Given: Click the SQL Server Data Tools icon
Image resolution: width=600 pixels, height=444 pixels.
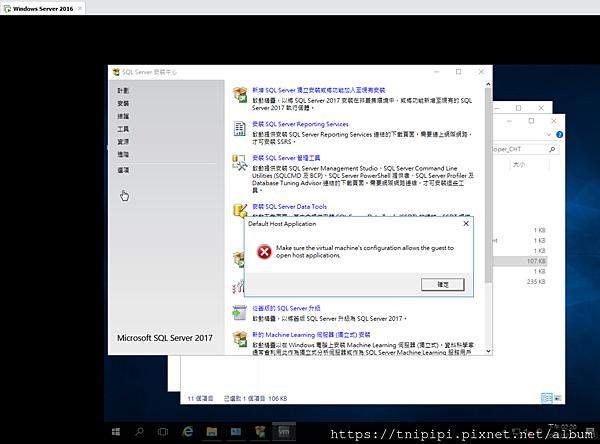Looking at the screenshot, I should point(240,210).
